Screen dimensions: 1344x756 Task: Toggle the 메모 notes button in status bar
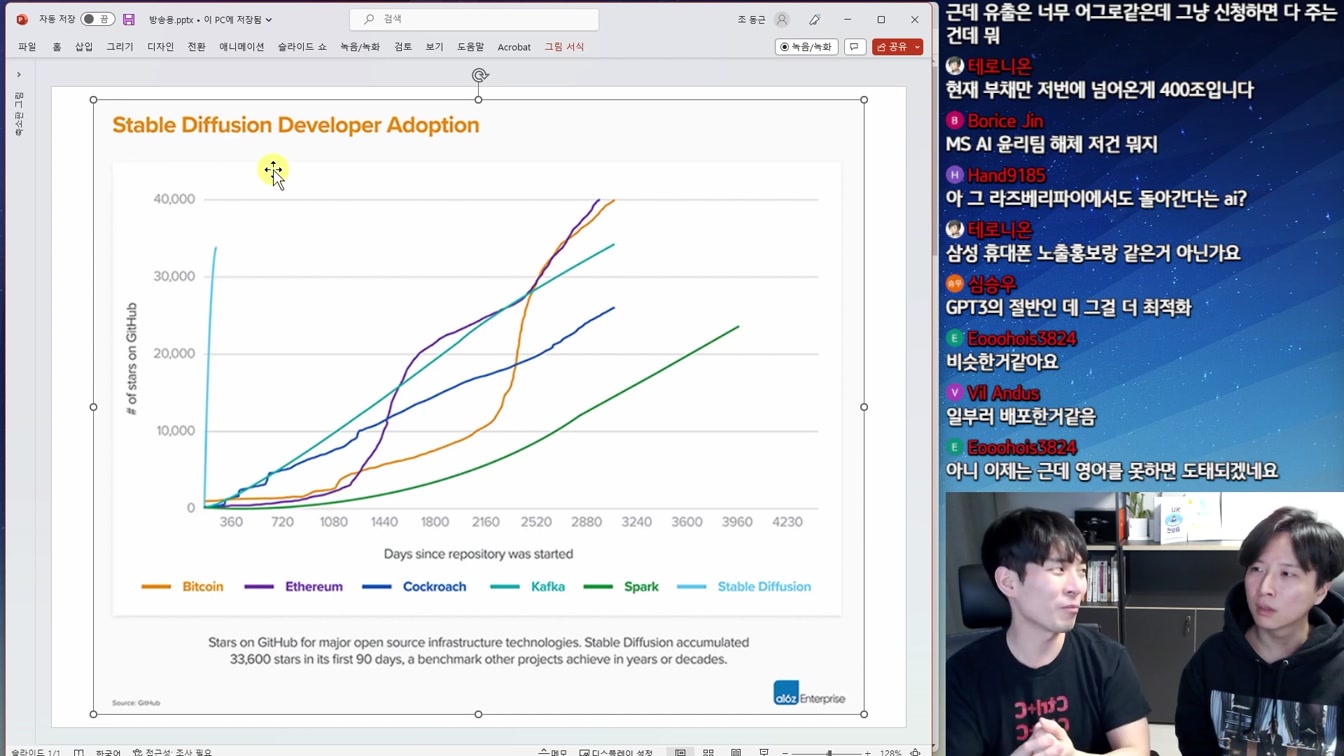click(x=553, y=752)
